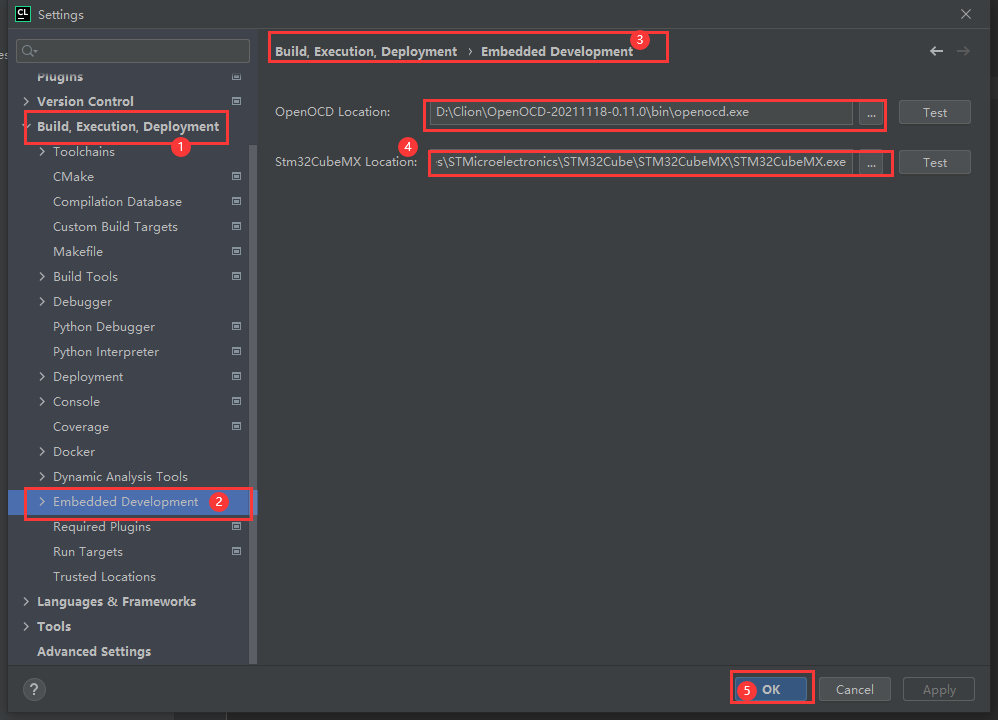
Task: Browse for Stm32CubeMX location with ellipsis button
Action: click(x=871, y=163)
